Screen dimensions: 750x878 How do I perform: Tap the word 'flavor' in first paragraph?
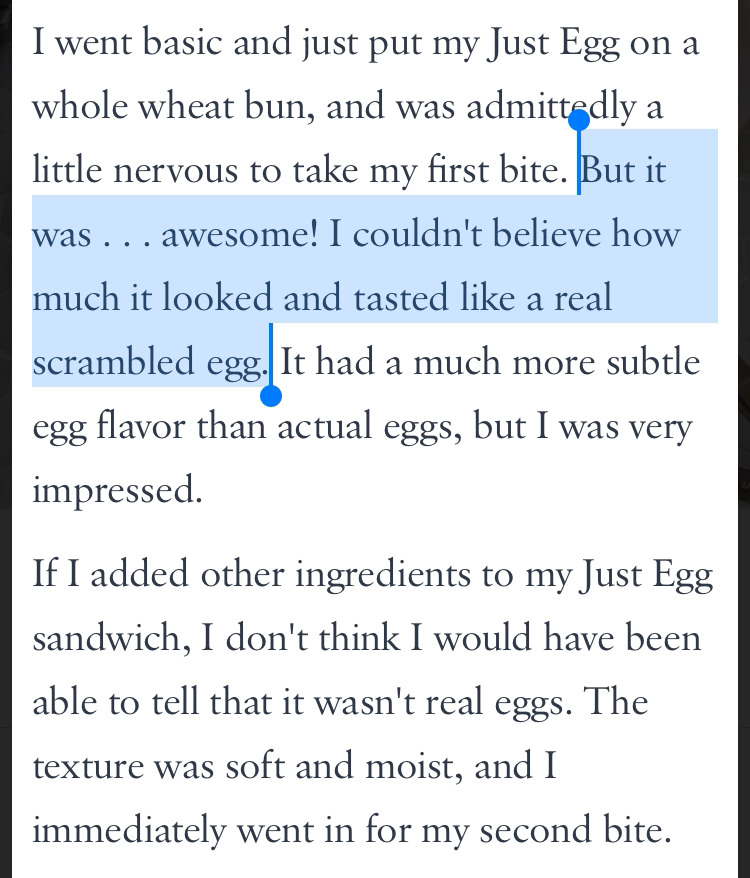pyautogui.click(x=141, y=426)
